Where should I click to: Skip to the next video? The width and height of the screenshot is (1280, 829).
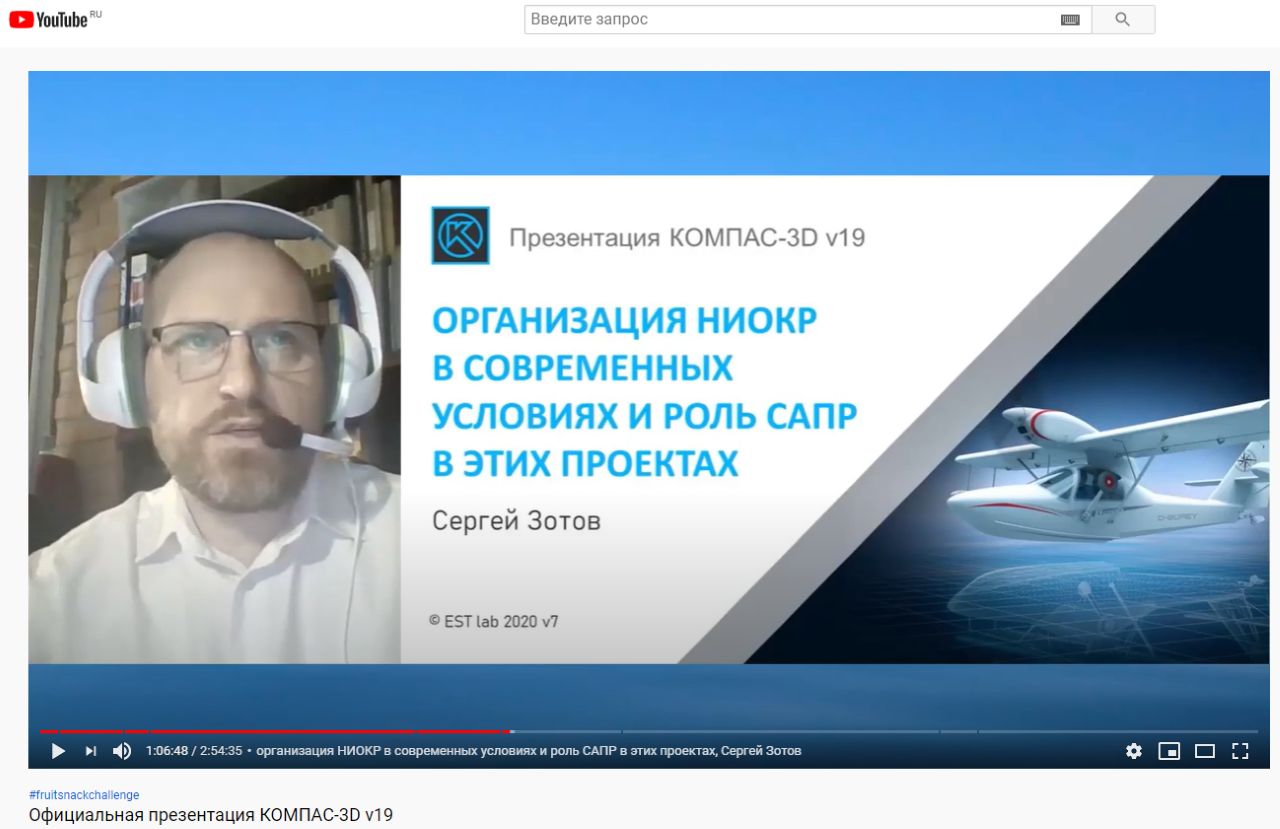click(x=91, y=751)
